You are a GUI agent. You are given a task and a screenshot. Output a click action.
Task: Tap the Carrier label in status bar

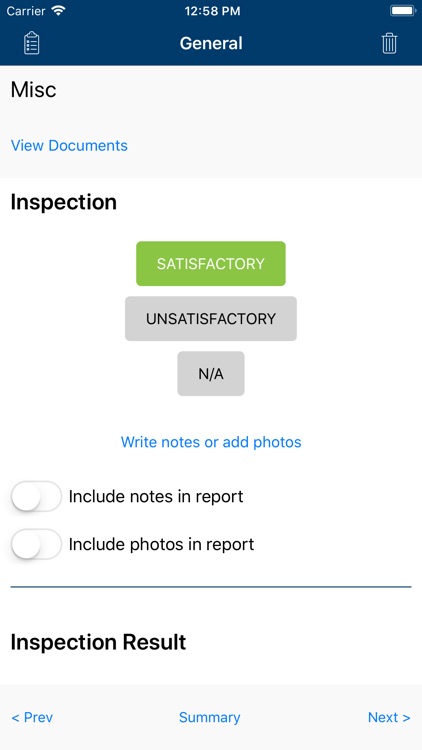[x=26, y=11]
